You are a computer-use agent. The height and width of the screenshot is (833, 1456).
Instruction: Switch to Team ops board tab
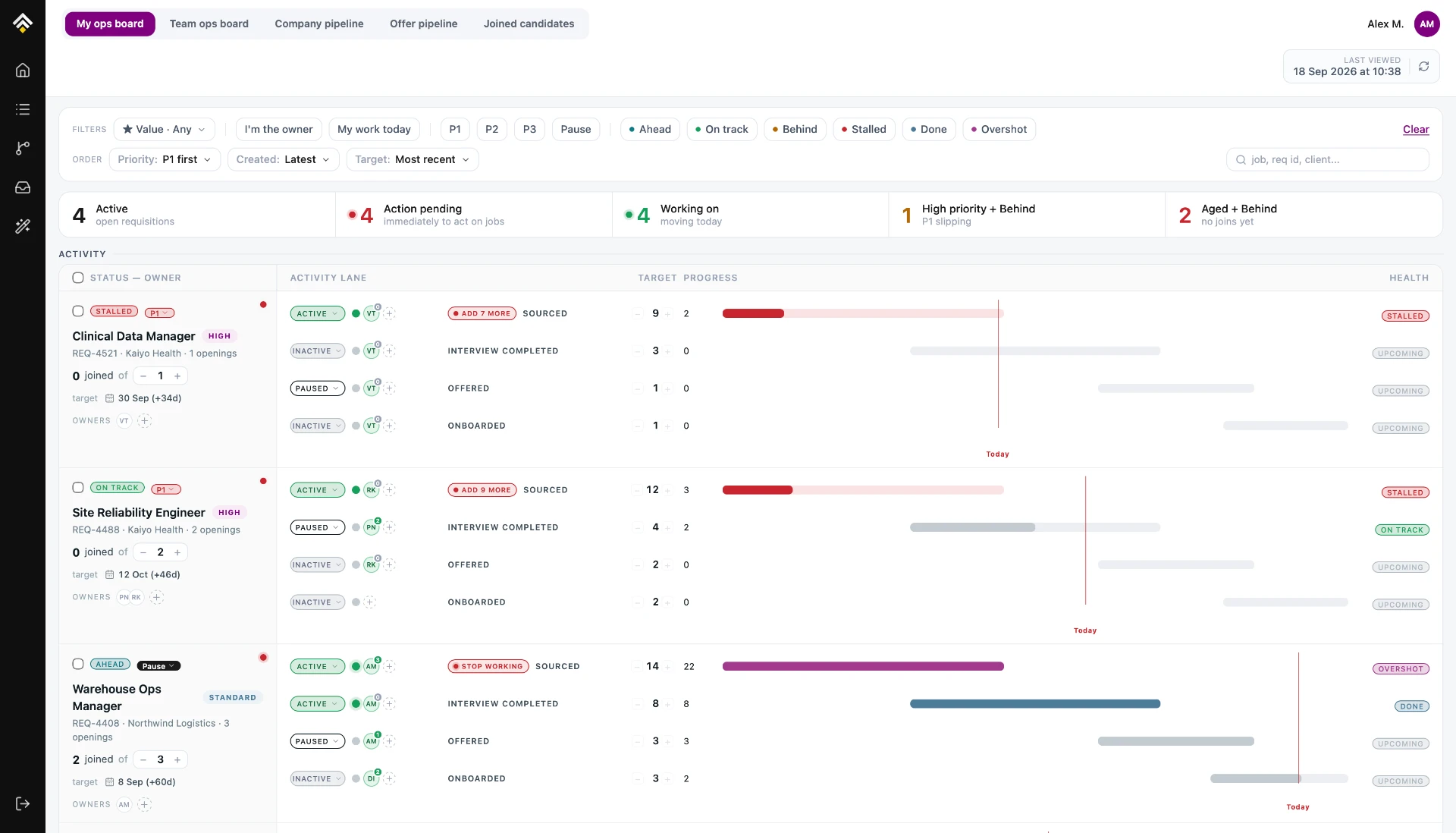tap(209, 24)
